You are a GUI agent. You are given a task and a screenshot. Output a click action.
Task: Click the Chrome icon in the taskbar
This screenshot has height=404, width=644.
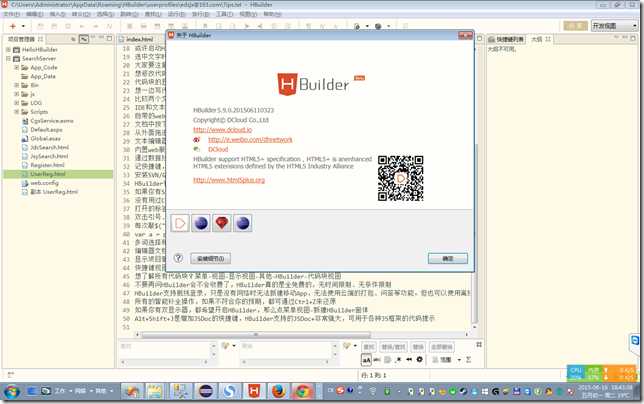coord(303,391)
